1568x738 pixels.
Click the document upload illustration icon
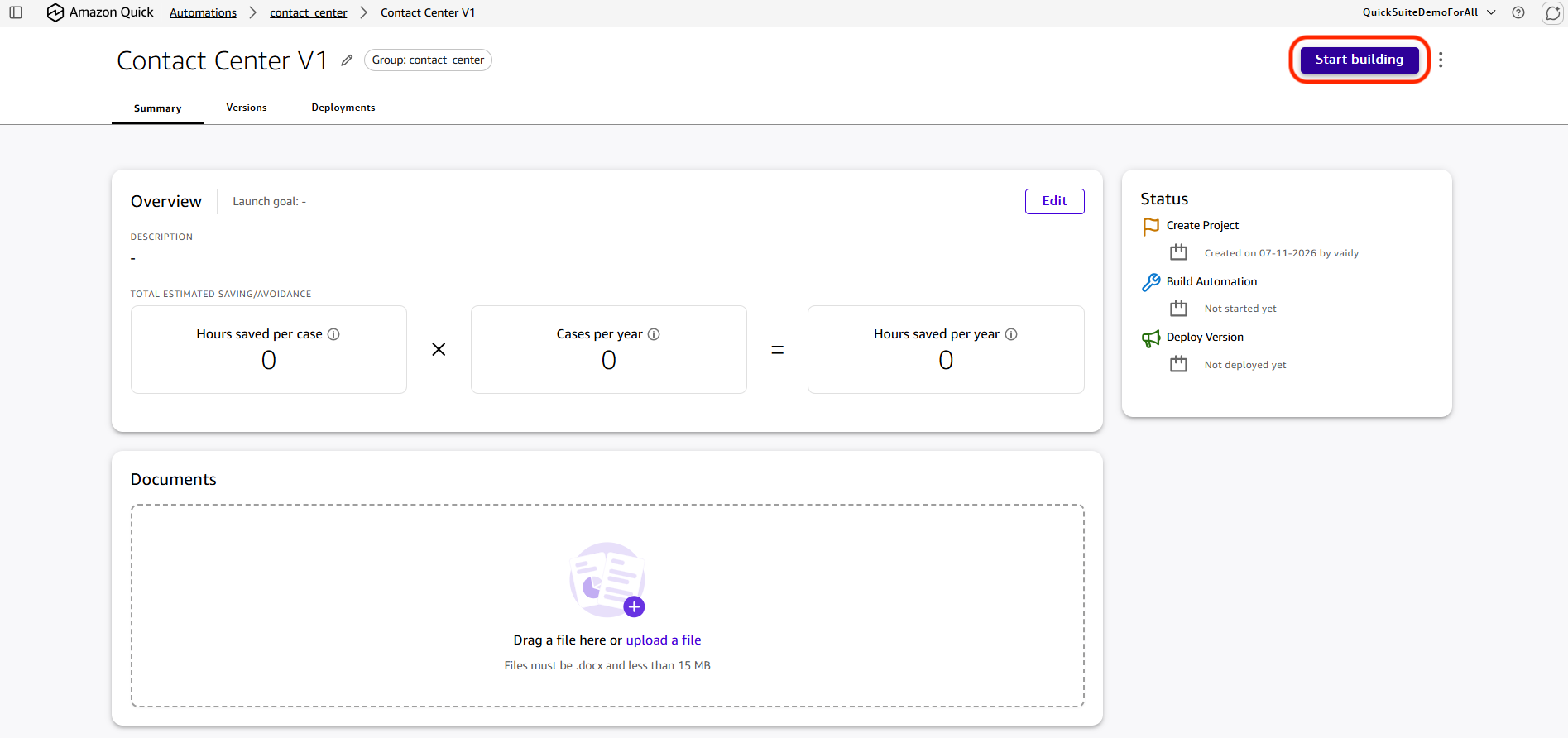607,580
